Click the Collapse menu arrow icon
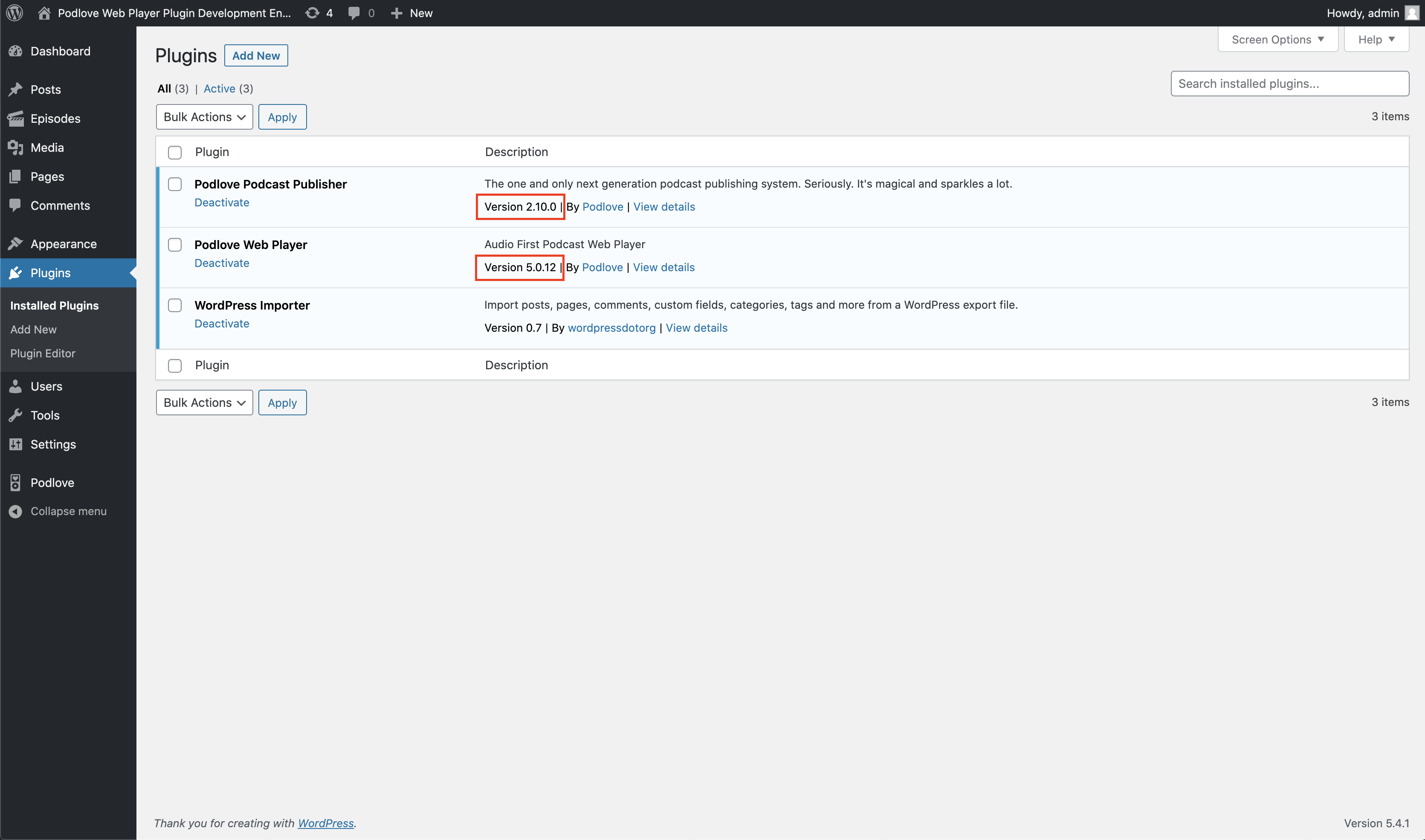Viewport: 1425px width, 840px height. coord(15,511)
